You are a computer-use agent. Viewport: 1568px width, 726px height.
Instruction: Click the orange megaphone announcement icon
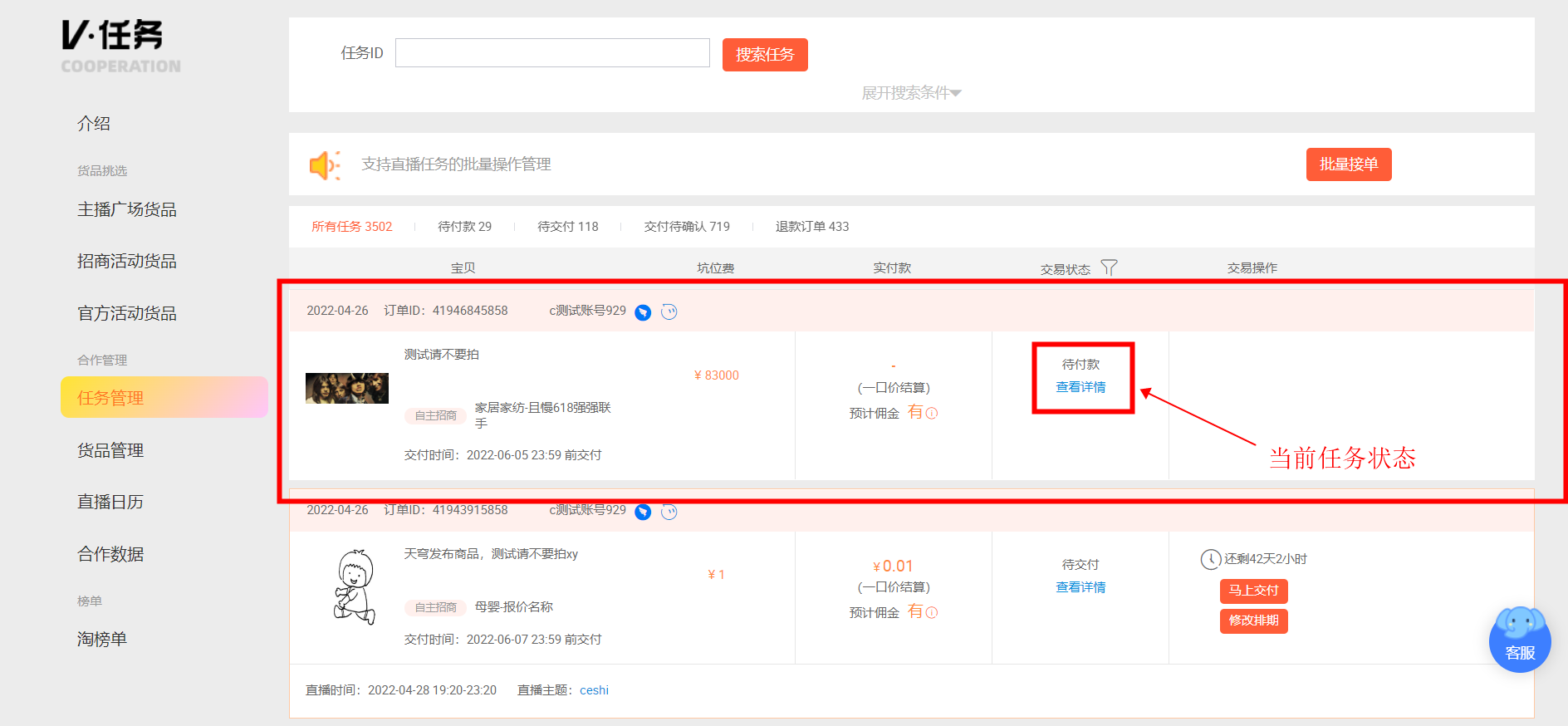point(325,165)
